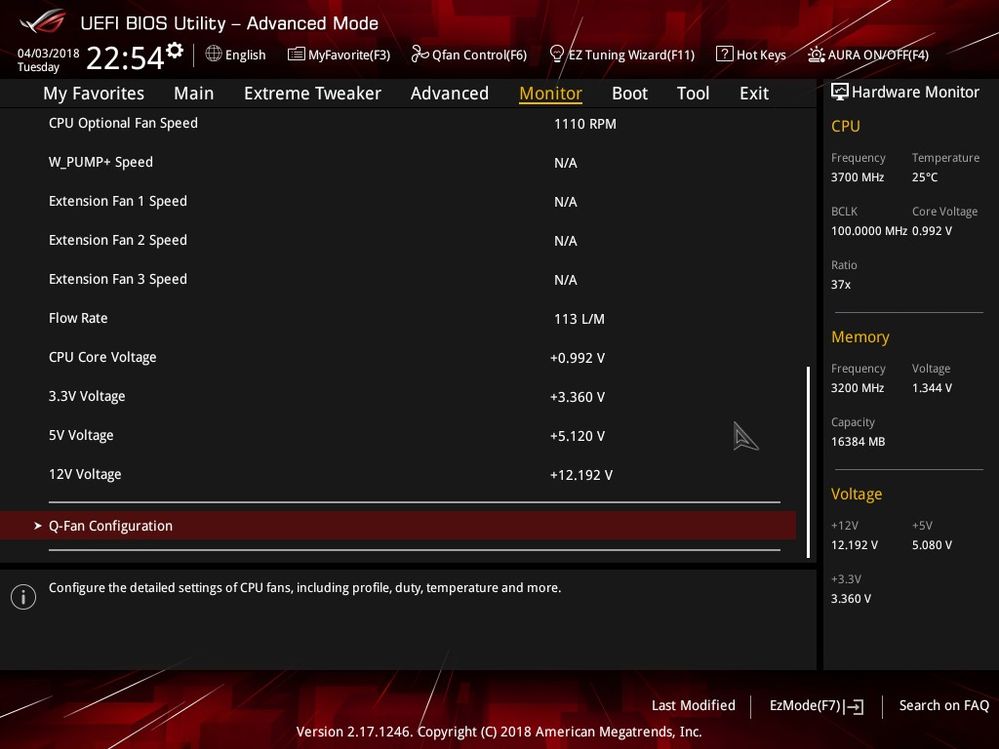Screen dimensions: 999x749
Task: Open Hot Keys question mark icon
Action: (x=724, y=54)
